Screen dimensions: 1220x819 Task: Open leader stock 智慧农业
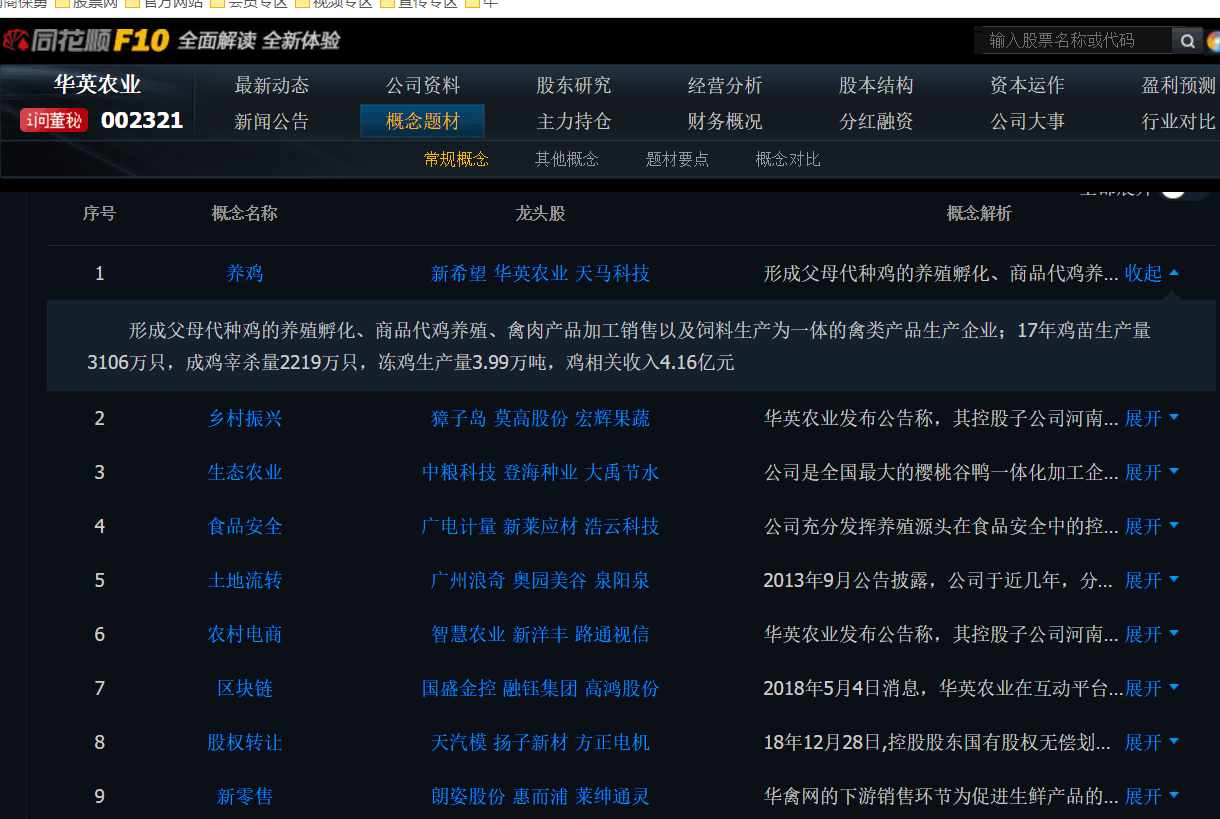(x=468, y=634)
